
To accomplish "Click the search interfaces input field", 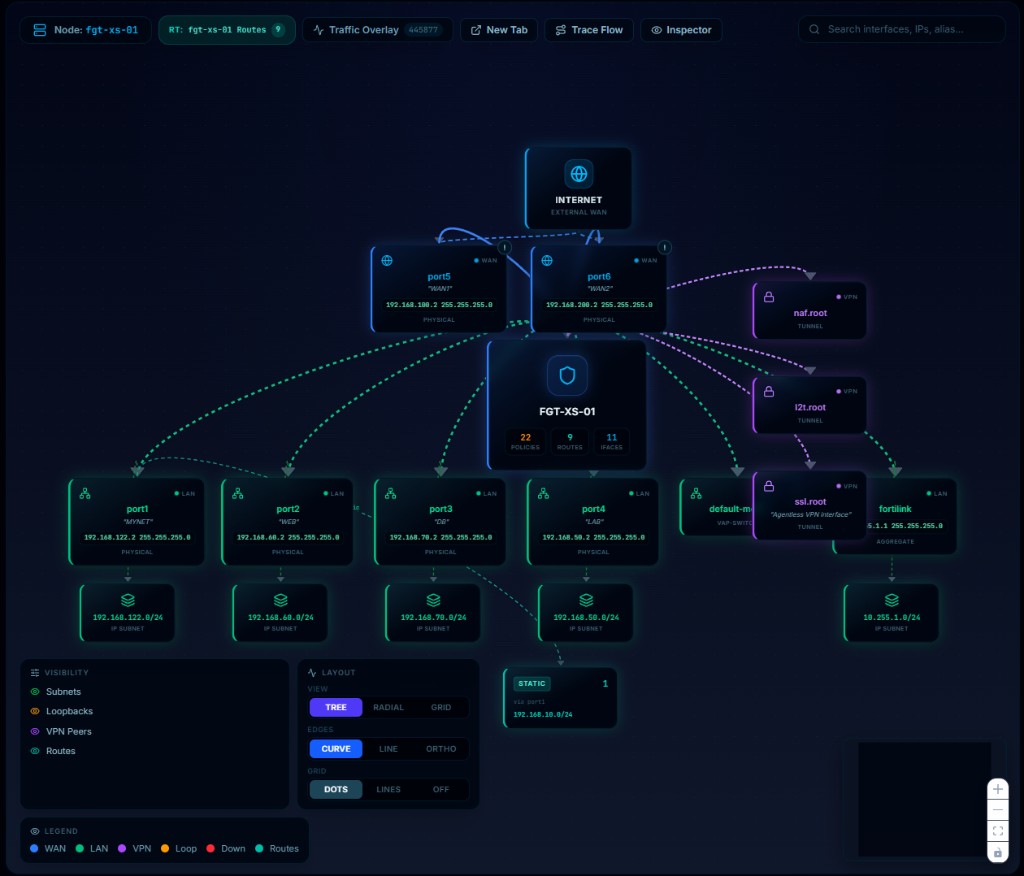I will point(901,29).
